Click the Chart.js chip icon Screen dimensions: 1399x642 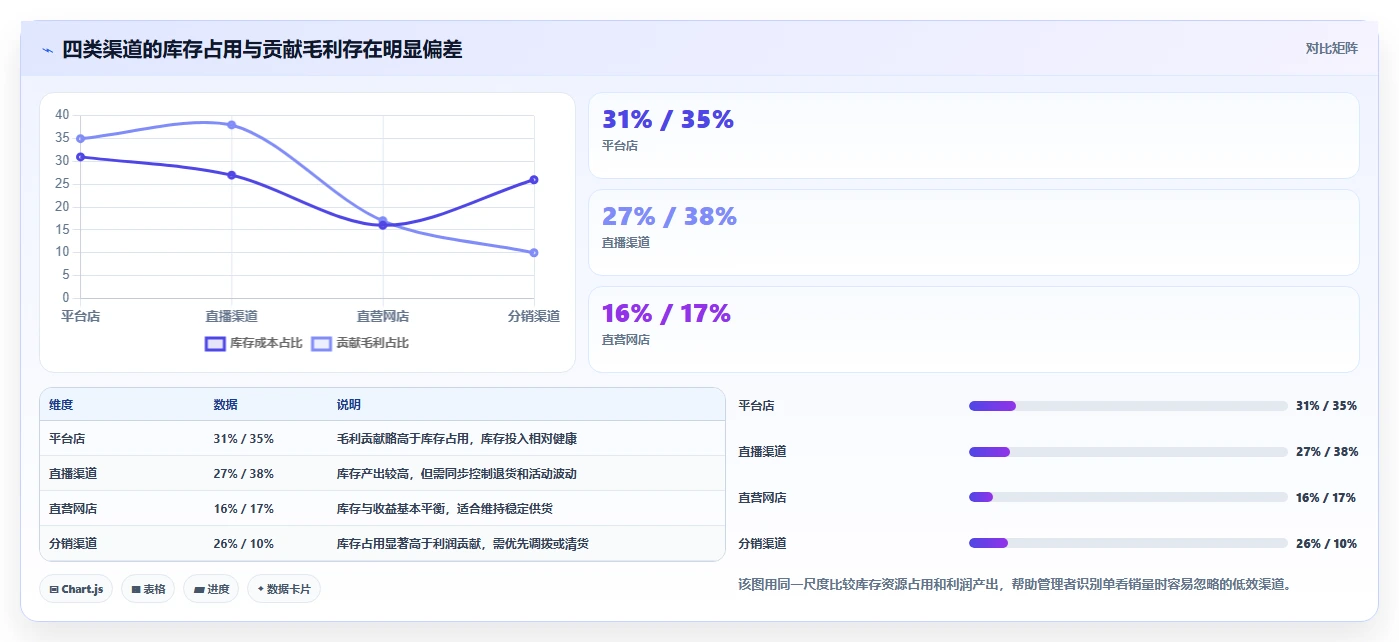click(x=54, y=589)
